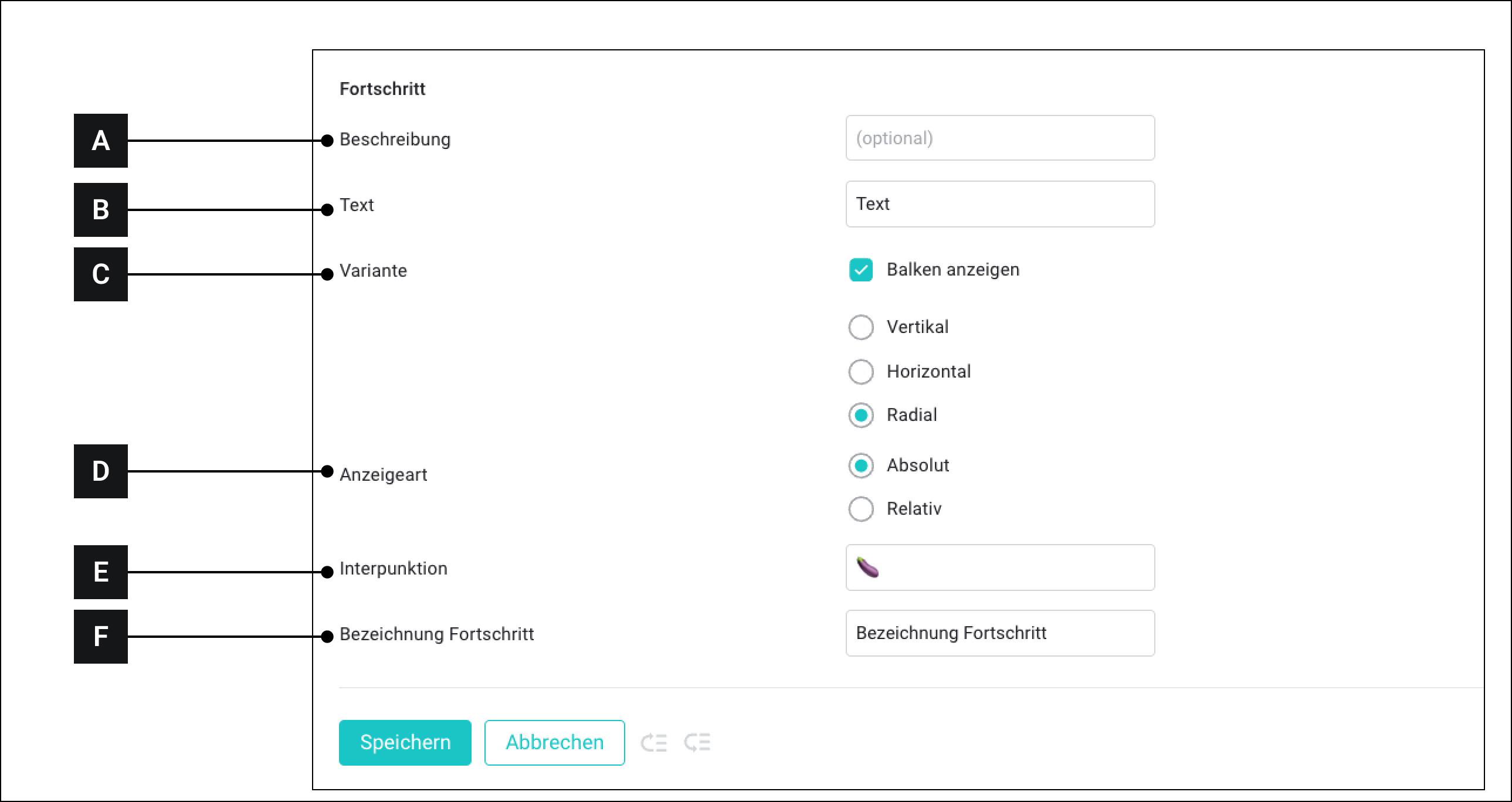Click the move-down list arrow icon
This screenshot has height=802, width=1512.
pos(697,743)
